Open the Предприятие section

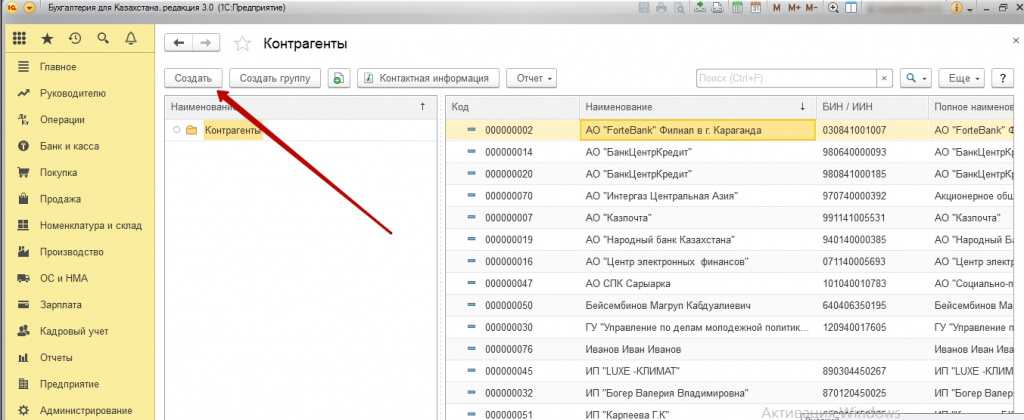pos(69,384)
